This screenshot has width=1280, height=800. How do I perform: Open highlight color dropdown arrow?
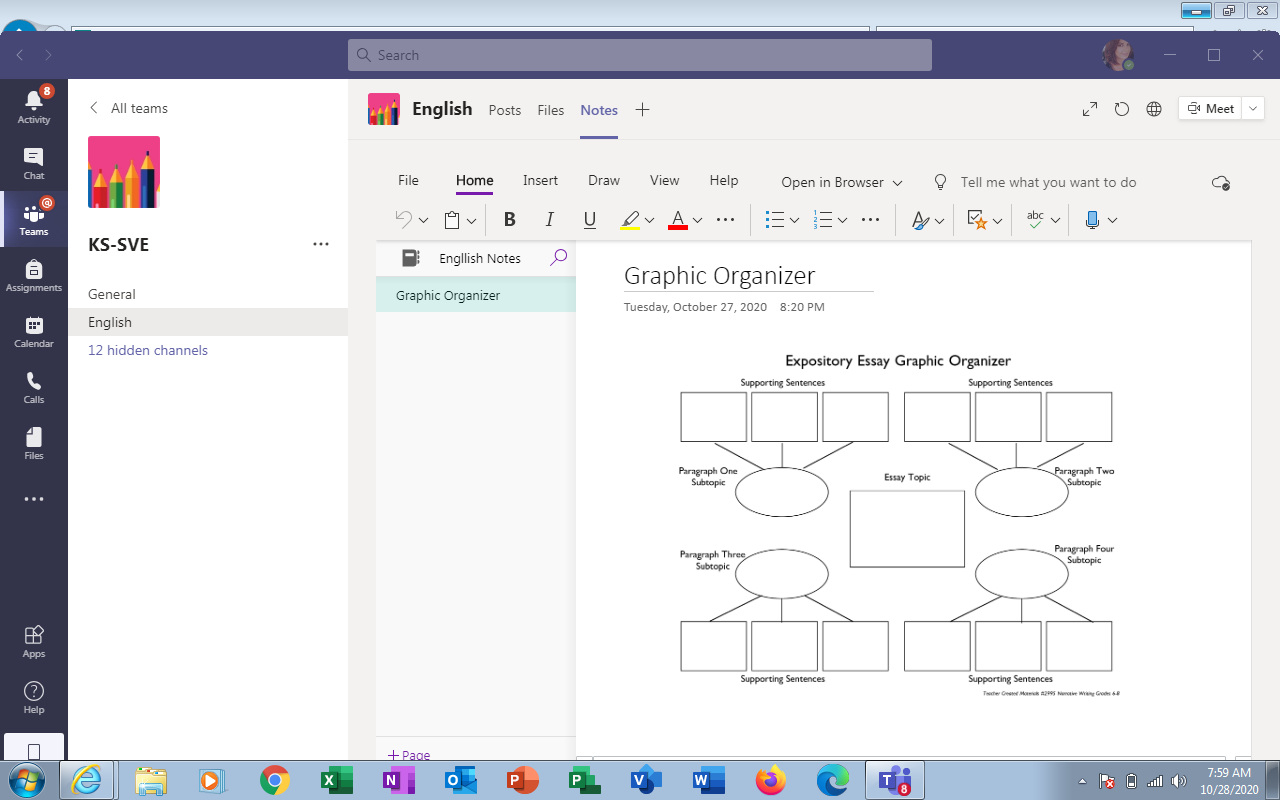pos(649,221)
